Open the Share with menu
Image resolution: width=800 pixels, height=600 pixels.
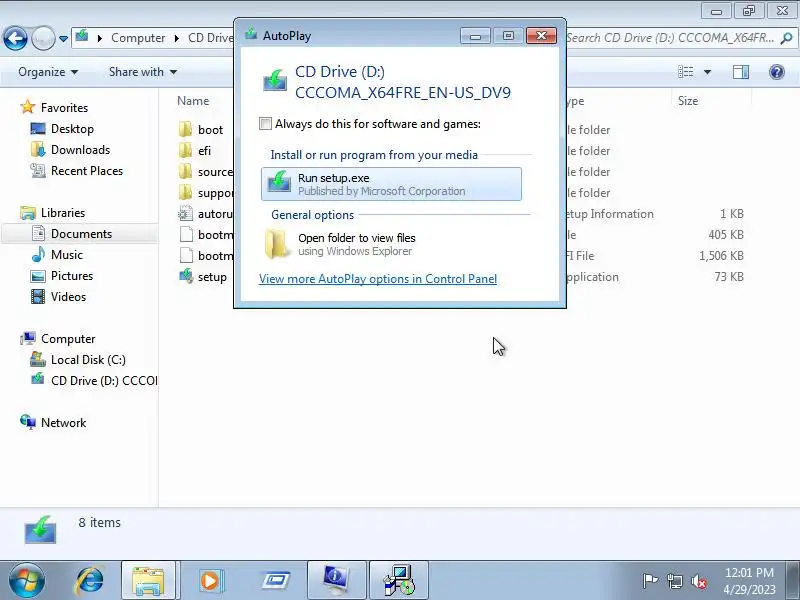coord(143,72)
